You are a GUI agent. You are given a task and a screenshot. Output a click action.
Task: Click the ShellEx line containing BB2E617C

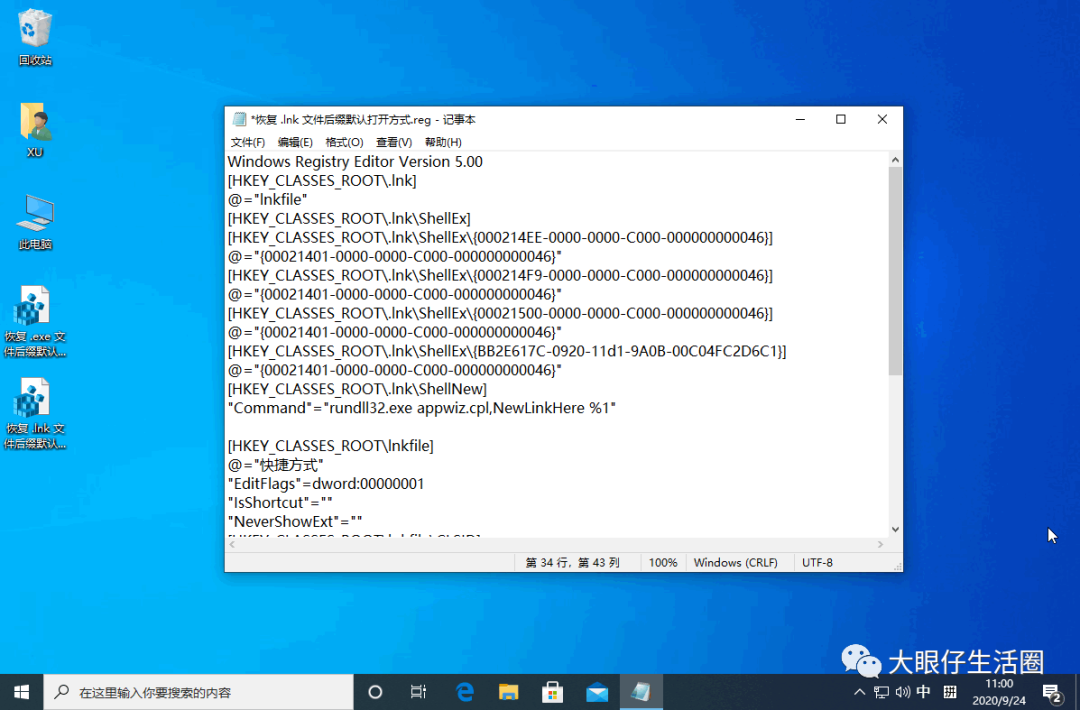pos(507,351)
